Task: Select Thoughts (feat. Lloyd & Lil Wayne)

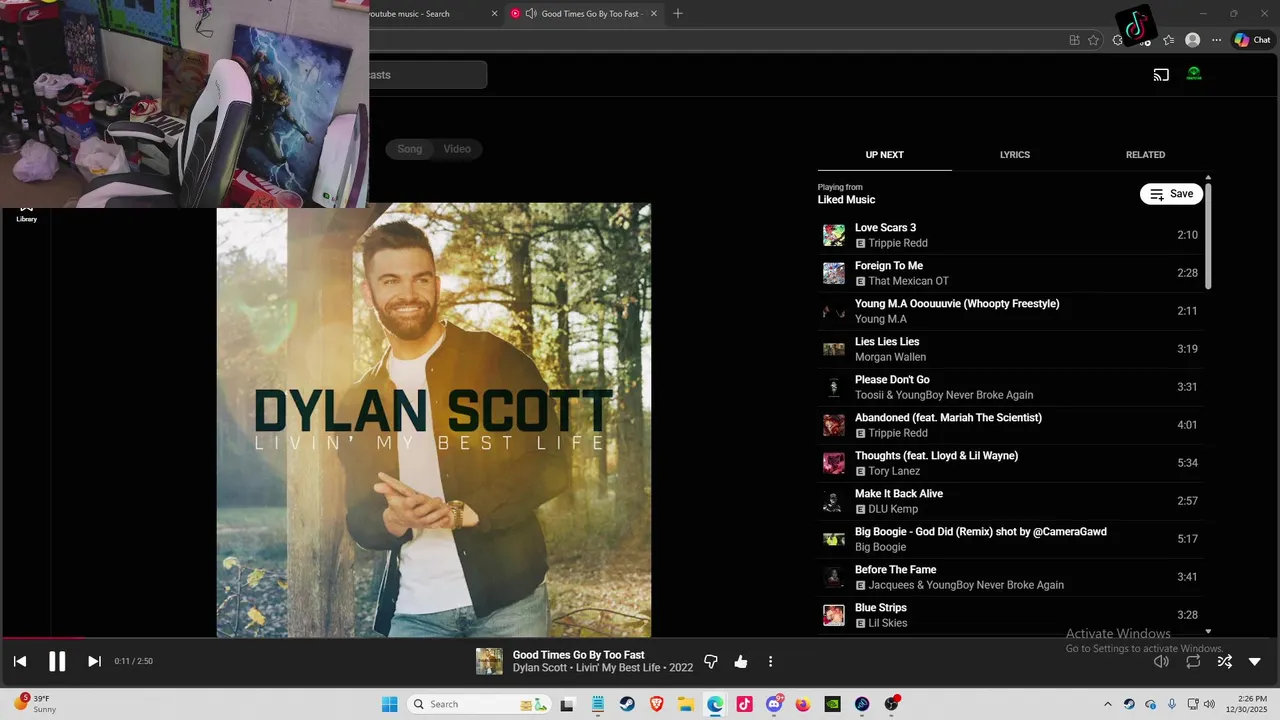Action: click(x=1010, y=463)
